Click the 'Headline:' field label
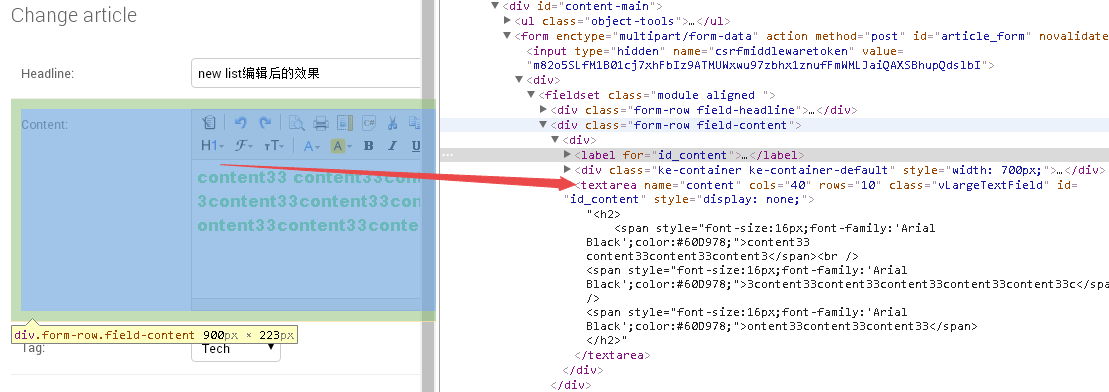The width and height of the screenshot is (1109, 392). click(48, 74)
